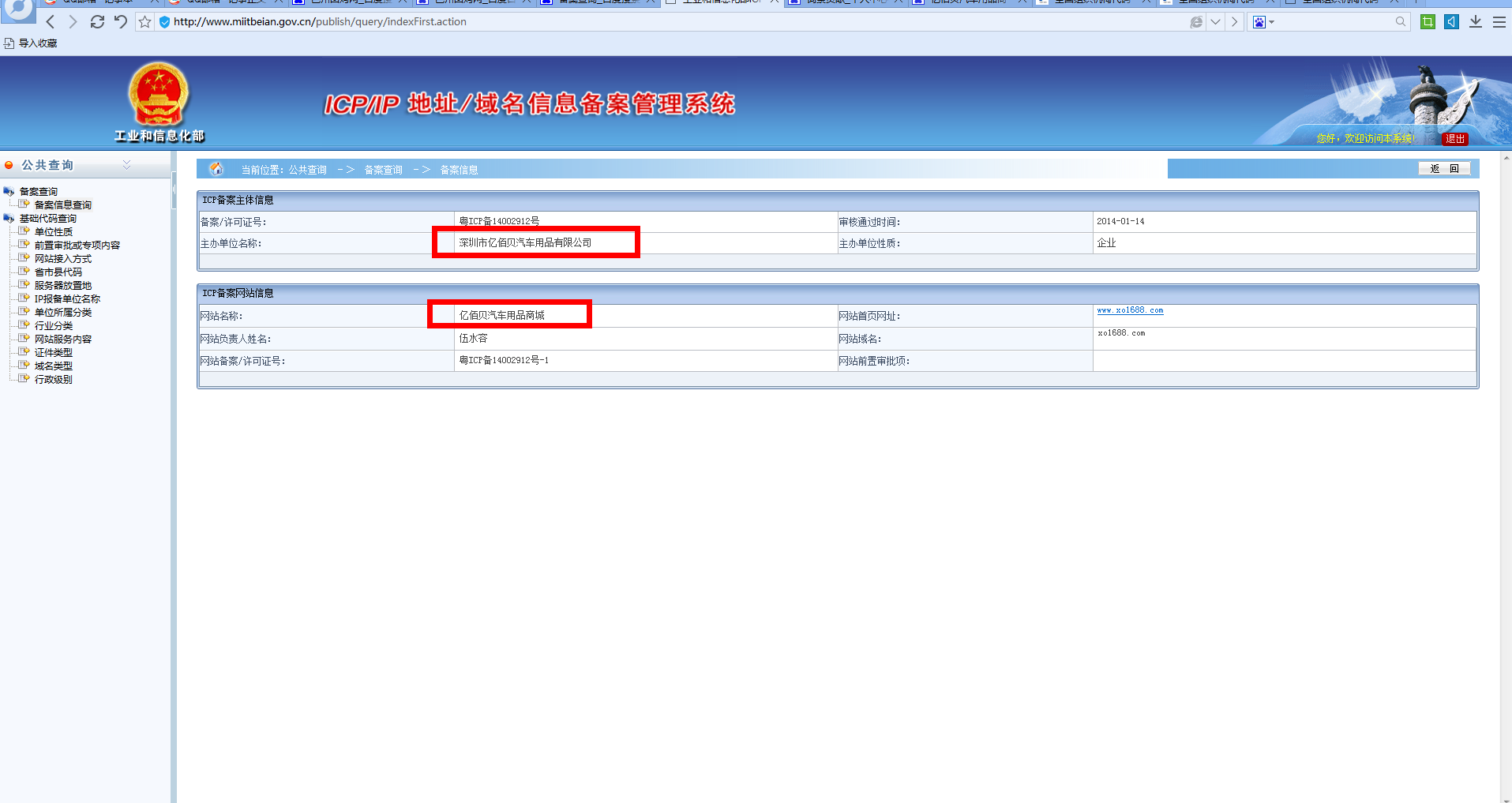Image resolution: width=1512 pixels, height=803 pixels.
Task: Click the red 退出 logout button
Action: click(x=1455, y=139)
